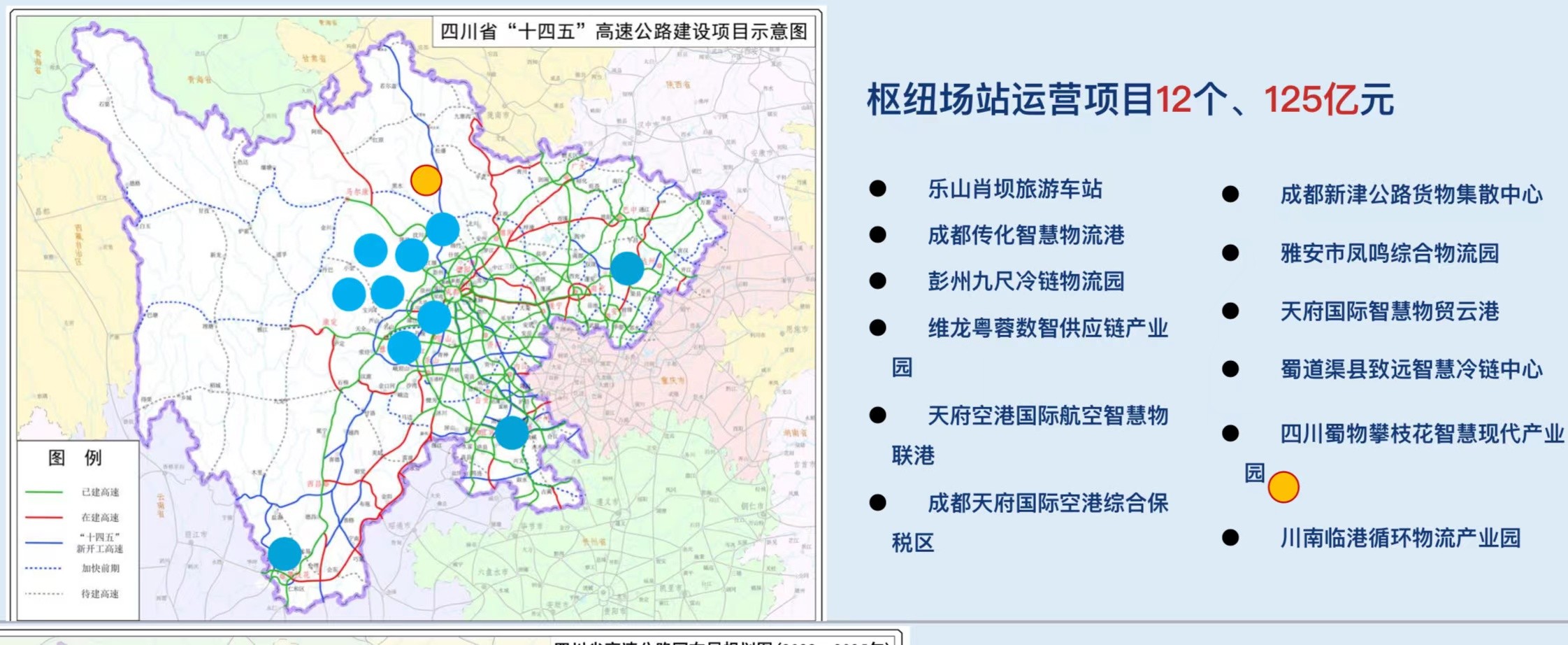
Task: Click the orange circle marker on the map
Action: (x=426, y=180)
